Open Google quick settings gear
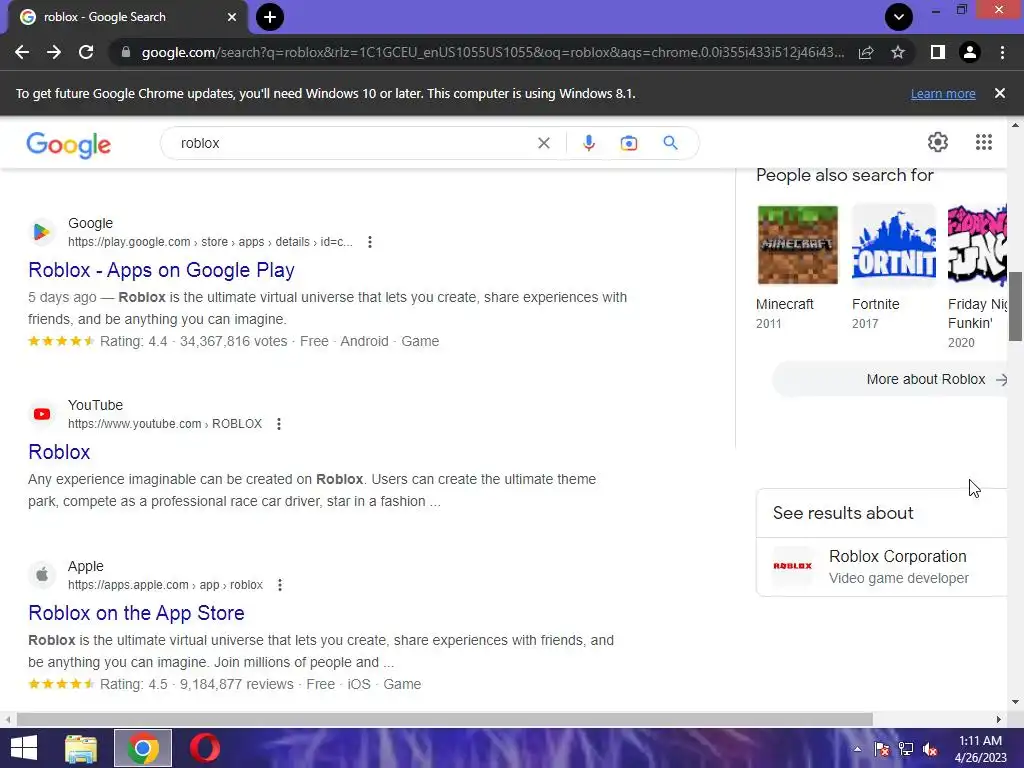This screenshot has width=1024, height=768. click(938, 142)
